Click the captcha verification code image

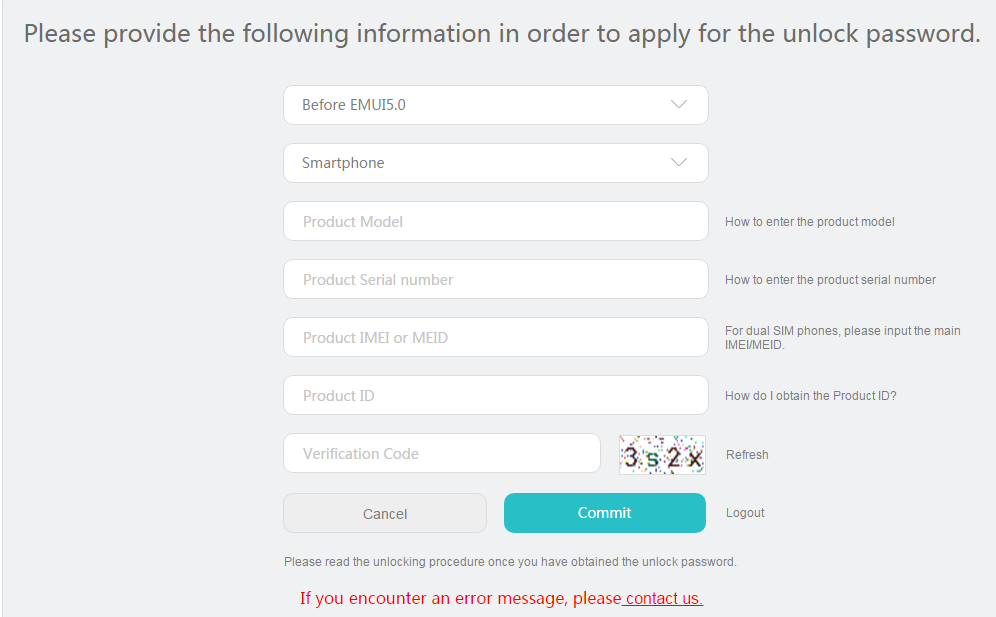[x=662, y=455]
